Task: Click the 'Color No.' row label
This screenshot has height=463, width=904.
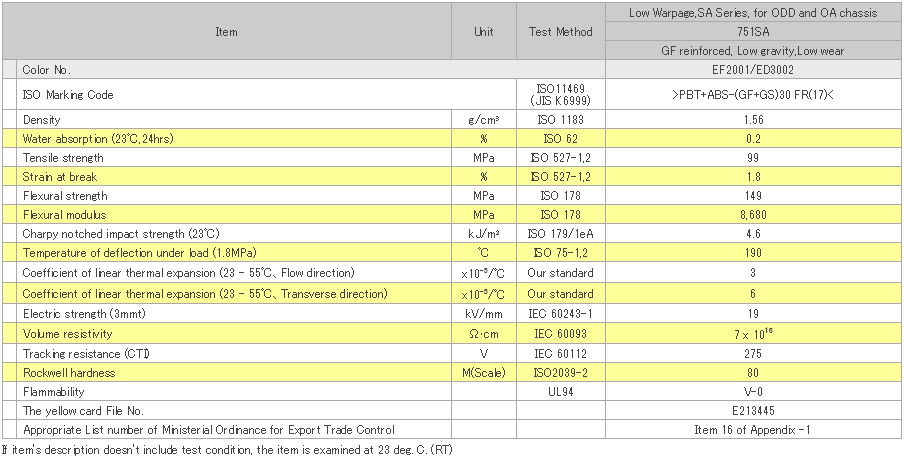Action: (x=46, y=70)
